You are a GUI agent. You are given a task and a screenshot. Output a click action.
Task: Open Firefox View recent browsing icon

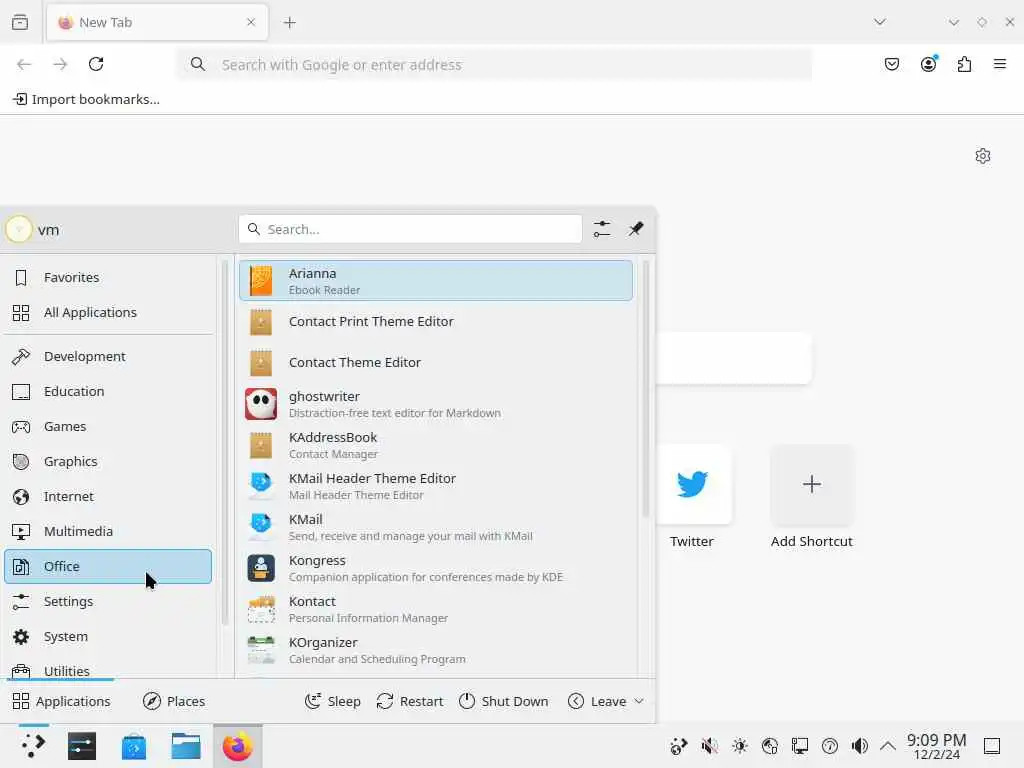(x=20, y=22)
